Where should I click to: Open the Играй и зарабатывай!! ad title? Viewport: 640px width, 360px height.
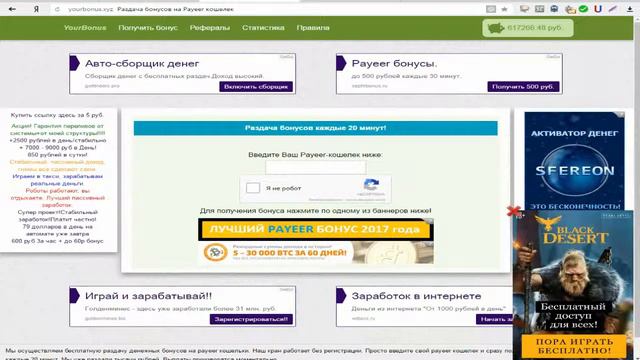[148, 296]
